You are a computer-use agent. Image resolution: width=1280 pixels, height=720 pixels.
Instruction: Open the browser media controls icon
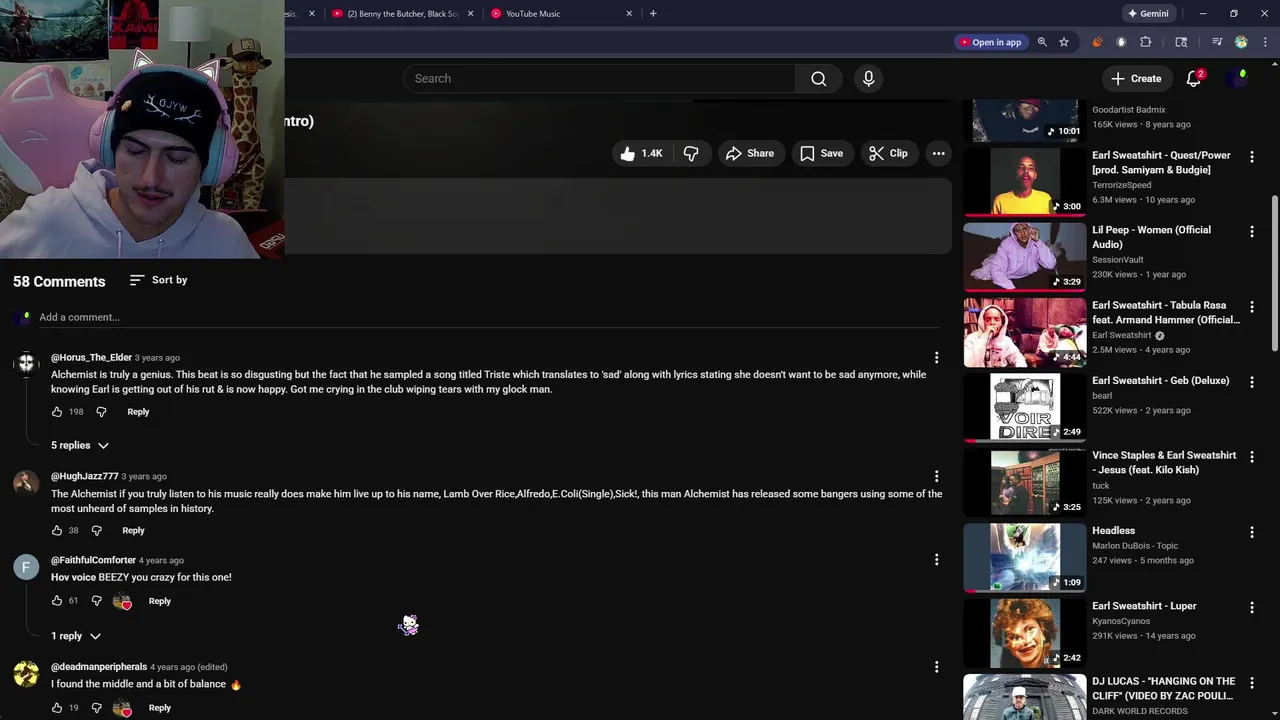click(x=1216, y=42)
